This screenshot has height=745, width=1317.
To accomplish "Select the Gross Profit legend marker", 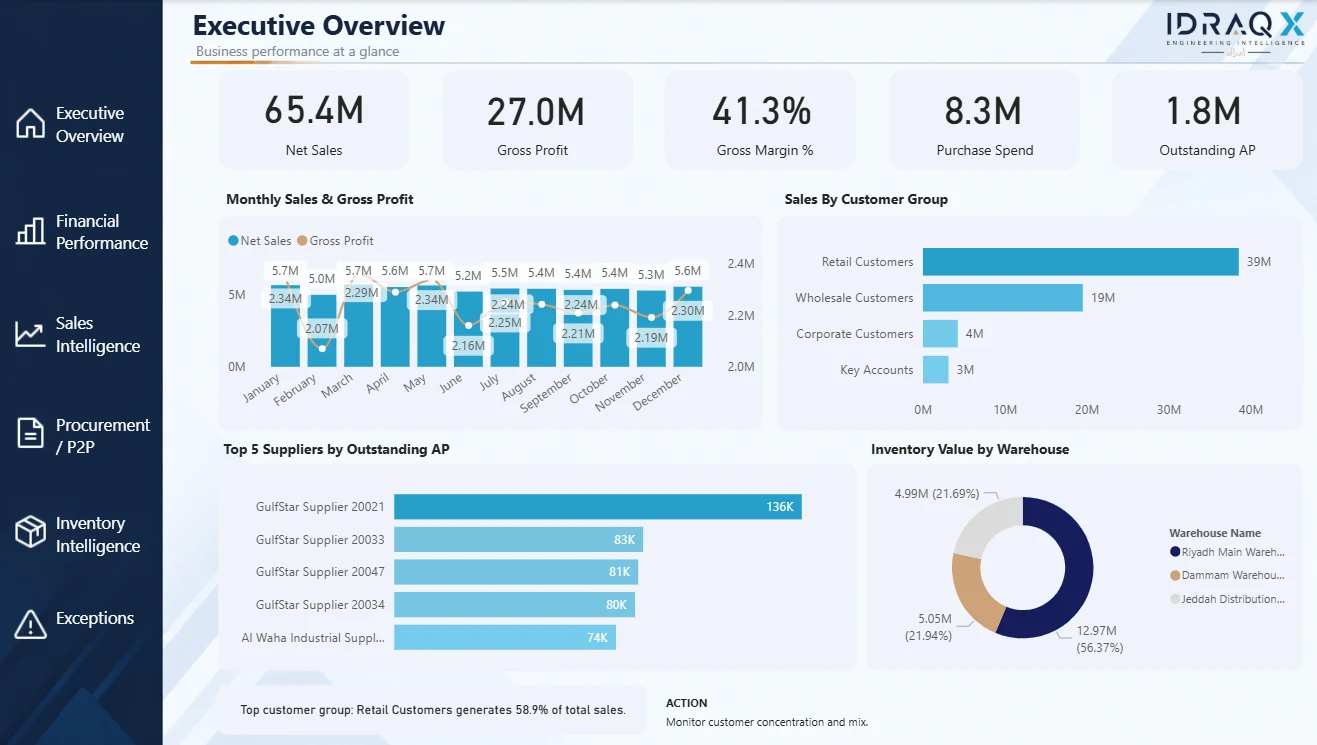I will (302, 241).
